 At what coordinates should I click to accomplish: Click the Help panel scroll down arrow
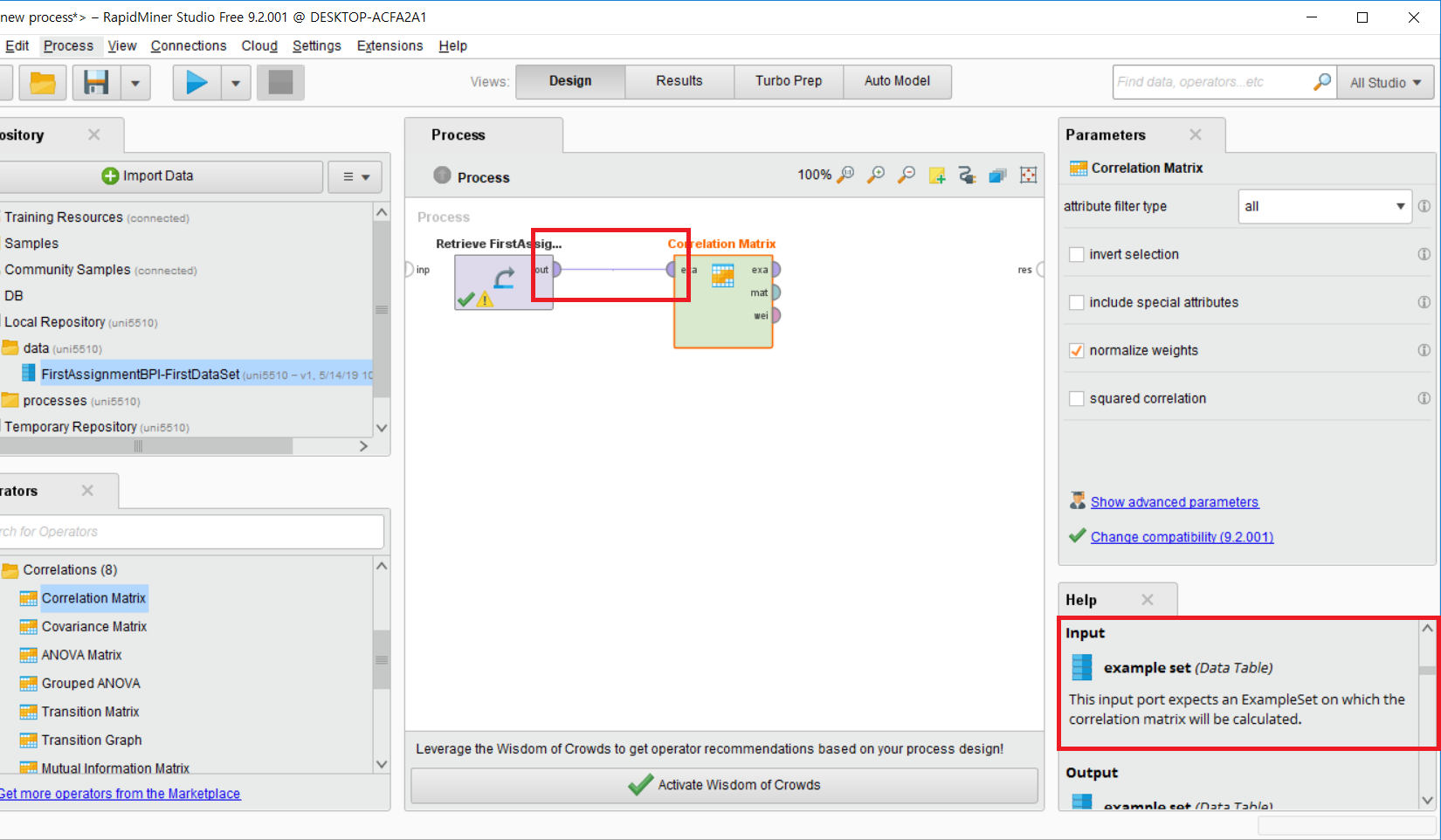[x=1427, y=801]
